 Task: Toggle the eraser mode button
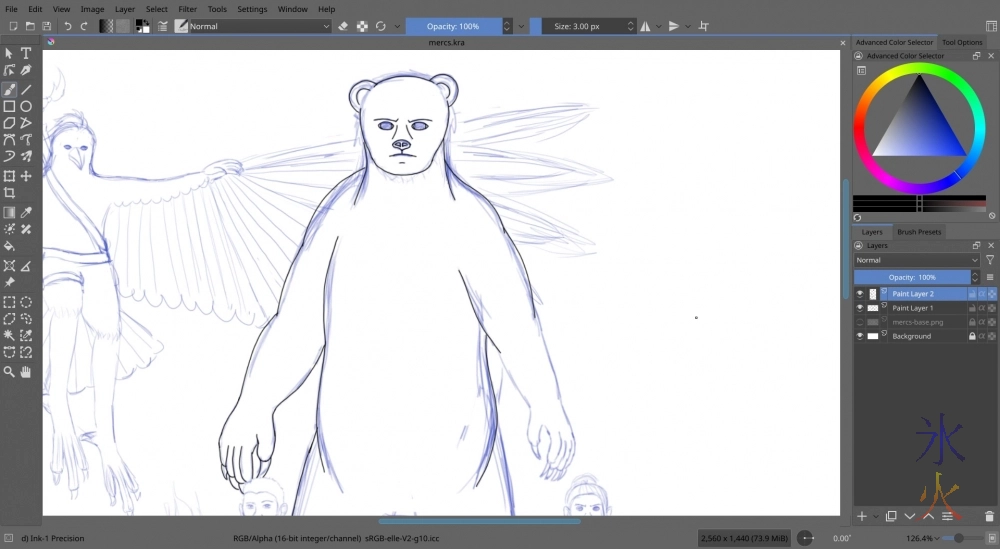(x=343, y=26)
